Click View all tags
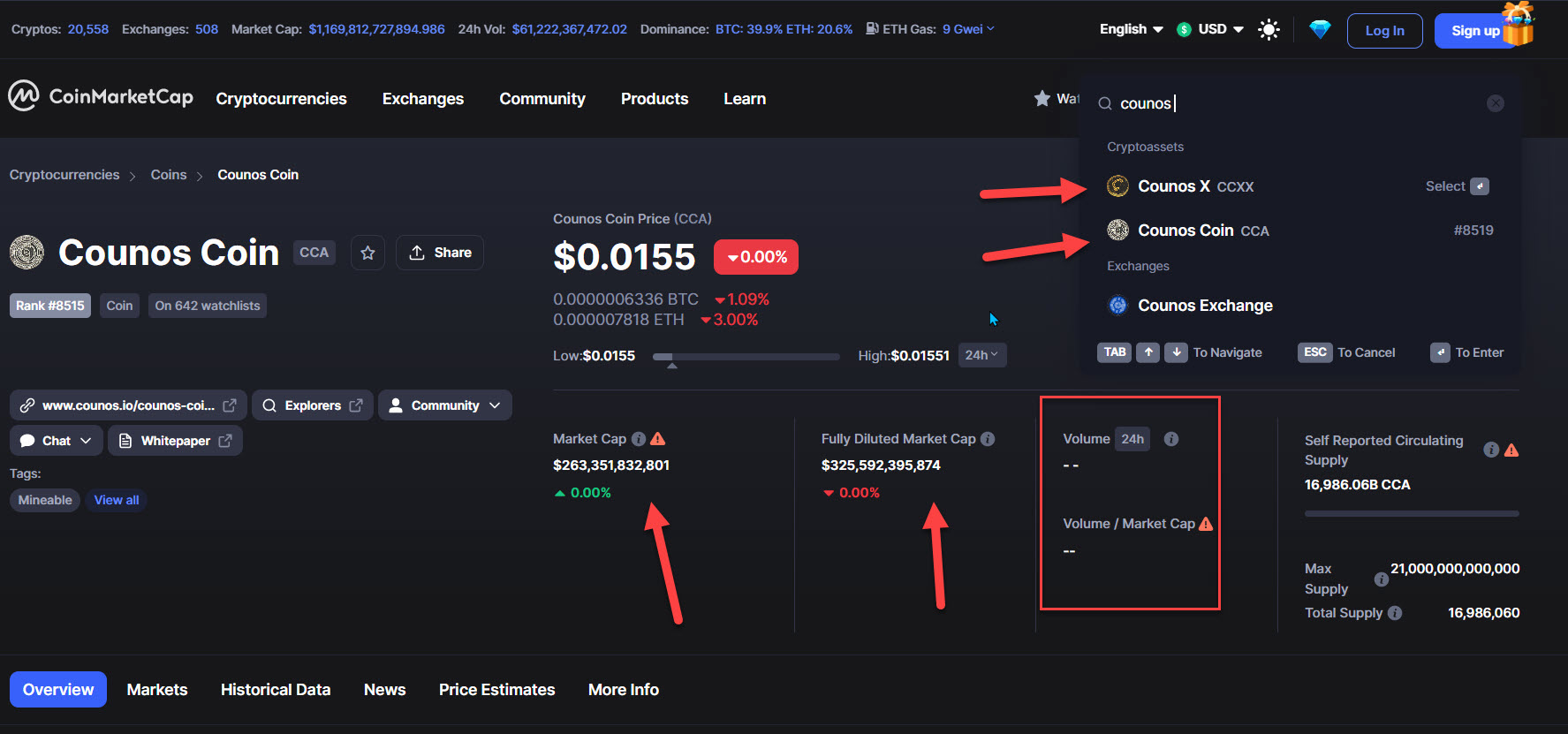 click(x=117, y=500)
